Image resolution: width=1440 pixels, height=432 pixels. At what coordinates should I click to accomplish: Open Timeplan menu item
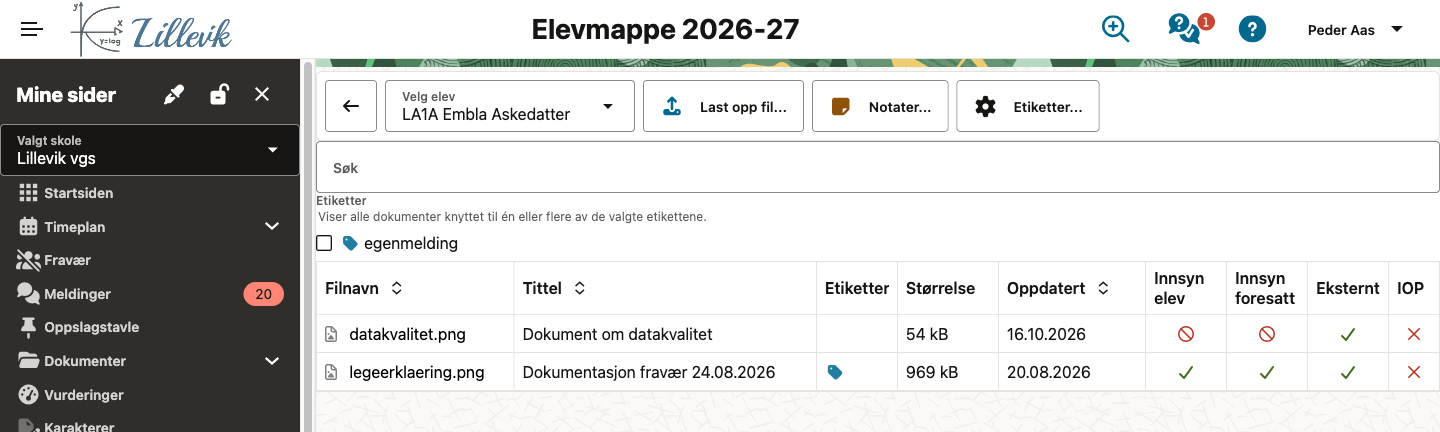point(75,227)
